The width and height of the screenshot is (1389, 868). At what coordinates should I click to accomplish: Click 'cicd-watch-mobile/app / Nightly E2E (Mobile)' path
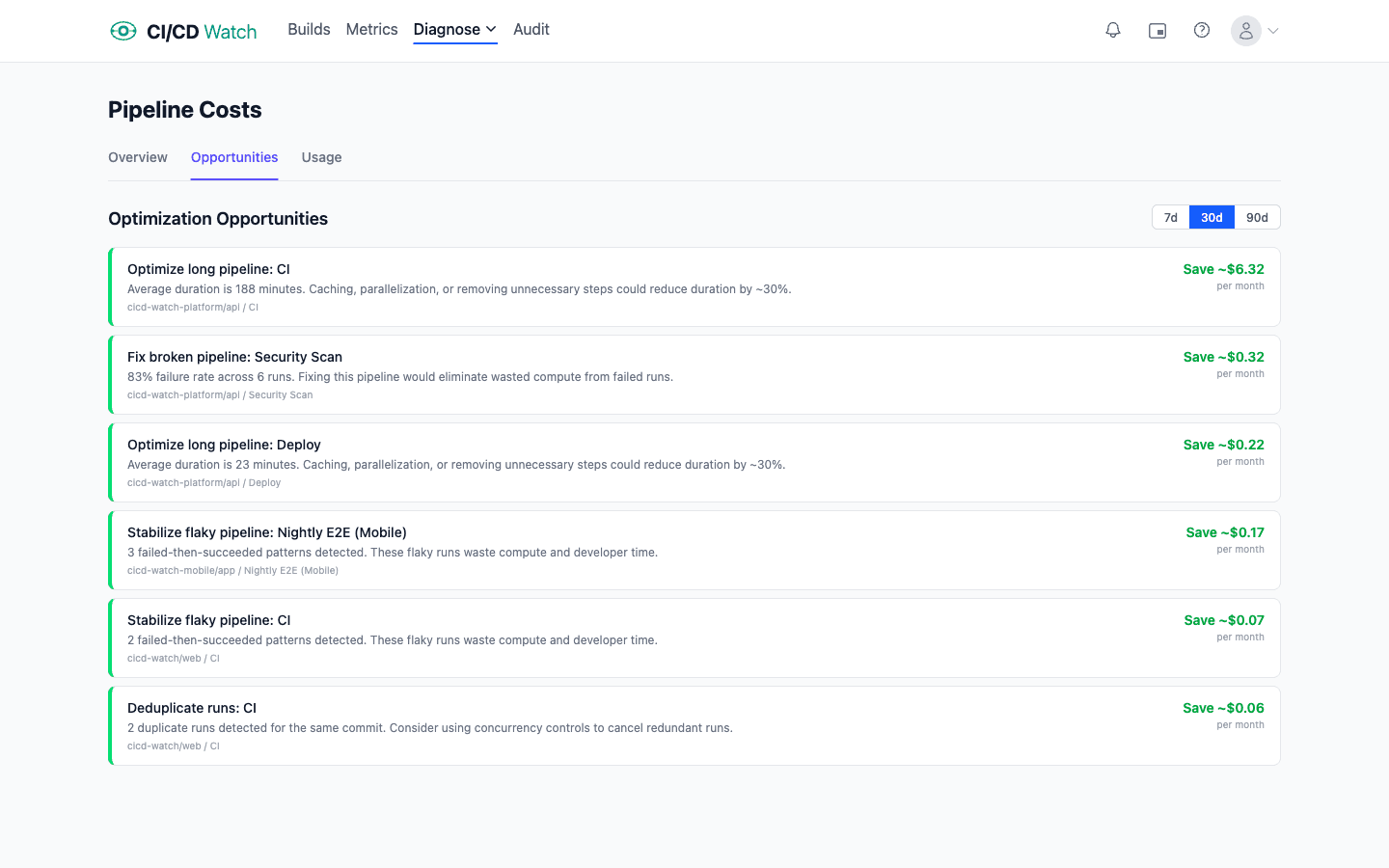[232, 570]
